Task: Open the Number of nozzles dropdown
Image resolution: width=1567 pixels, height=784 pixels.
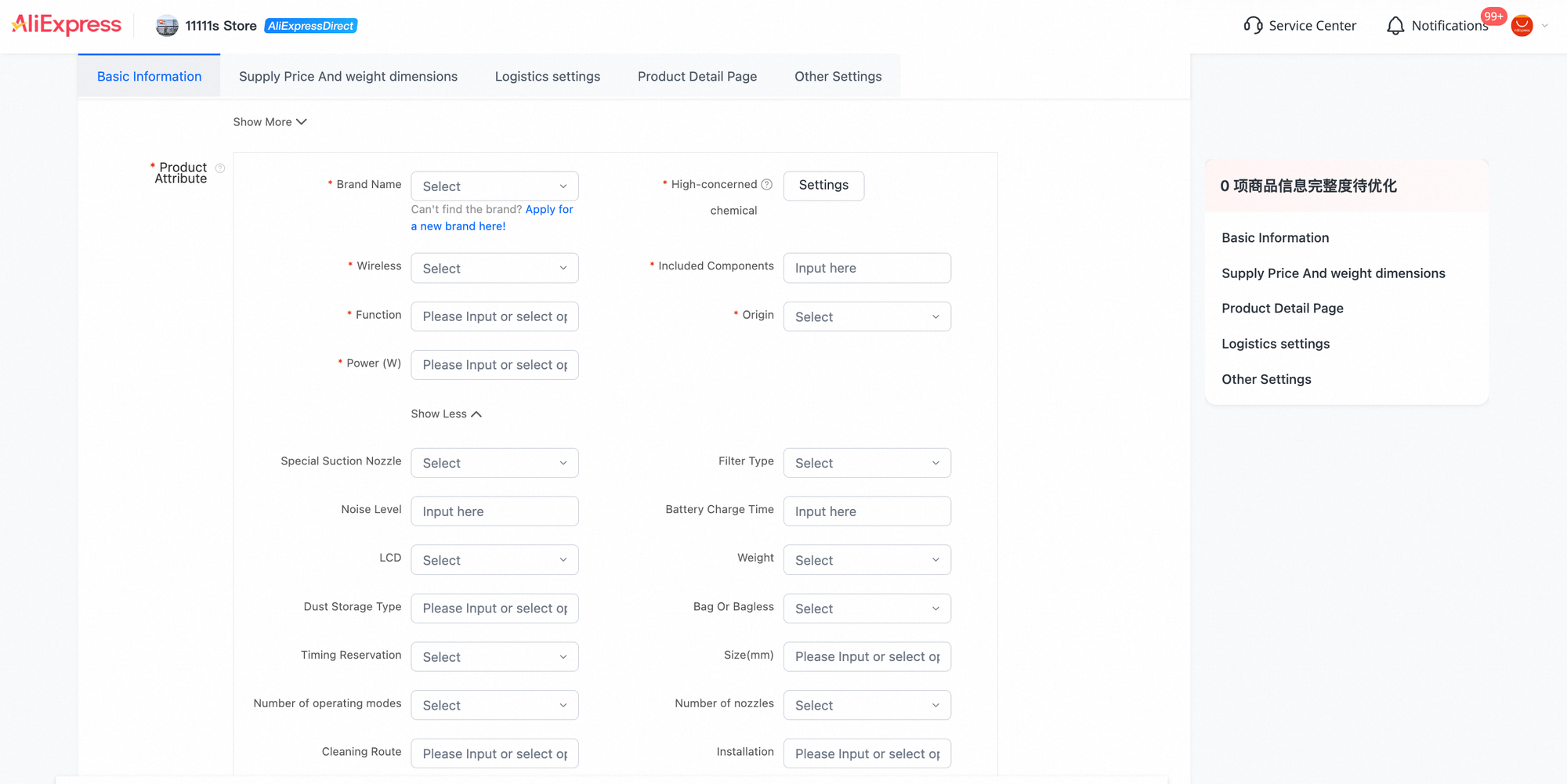Action: coord(867,705)
